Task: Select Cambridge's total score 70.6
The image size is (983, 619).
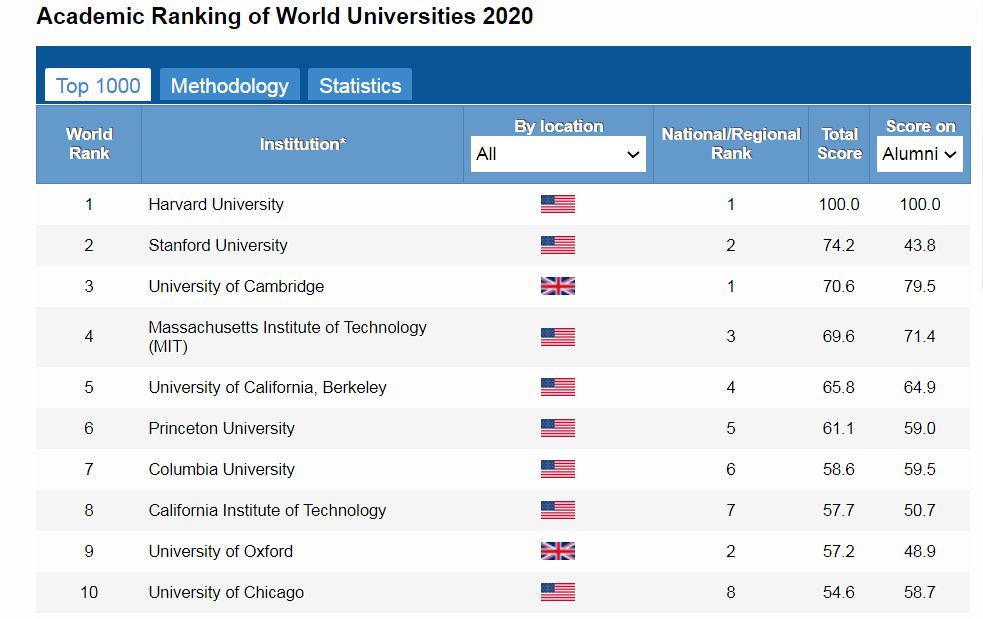Action: coord(839,286)
